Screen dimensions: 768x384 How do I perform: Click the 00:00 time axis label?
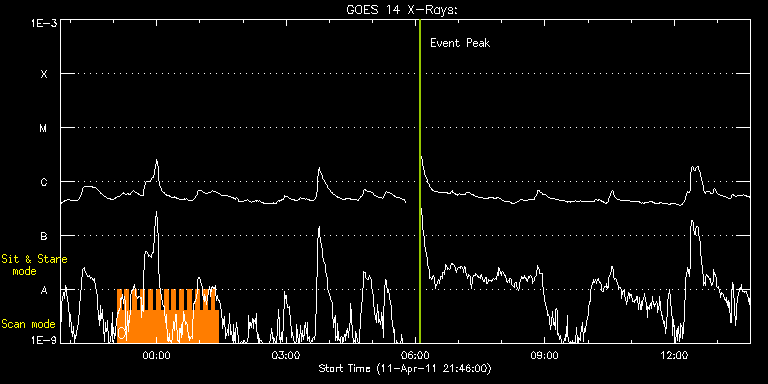[x=156, y=355]
